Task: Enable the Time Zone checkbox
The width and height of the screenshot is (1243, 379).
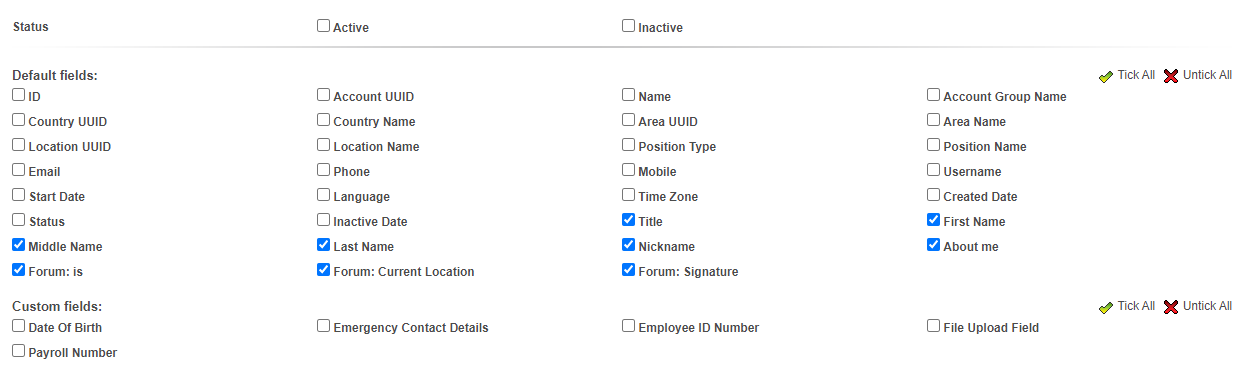Action: click(628, 195)
